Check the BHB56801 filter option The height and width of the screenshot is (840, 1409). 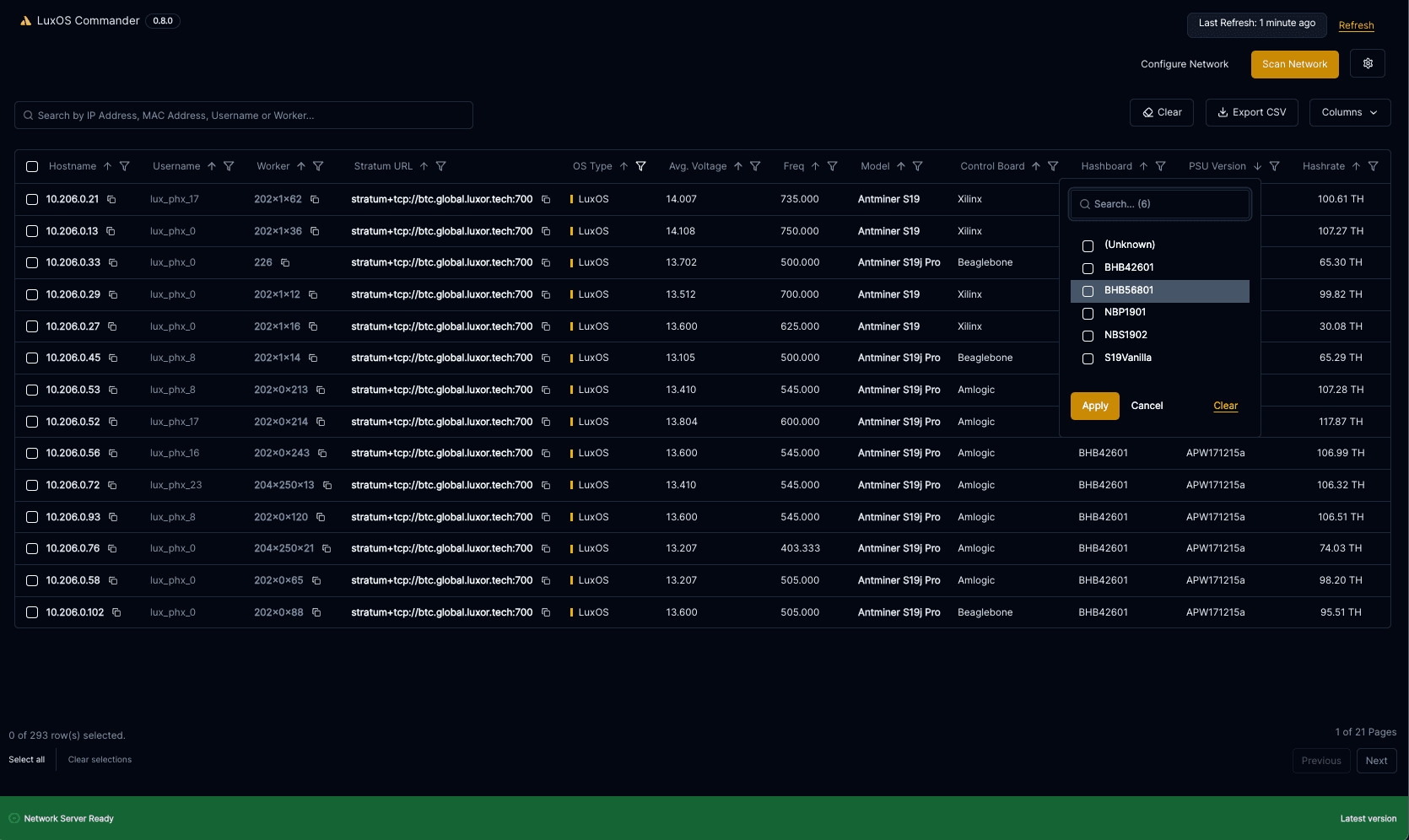[x=1088, y=291]
